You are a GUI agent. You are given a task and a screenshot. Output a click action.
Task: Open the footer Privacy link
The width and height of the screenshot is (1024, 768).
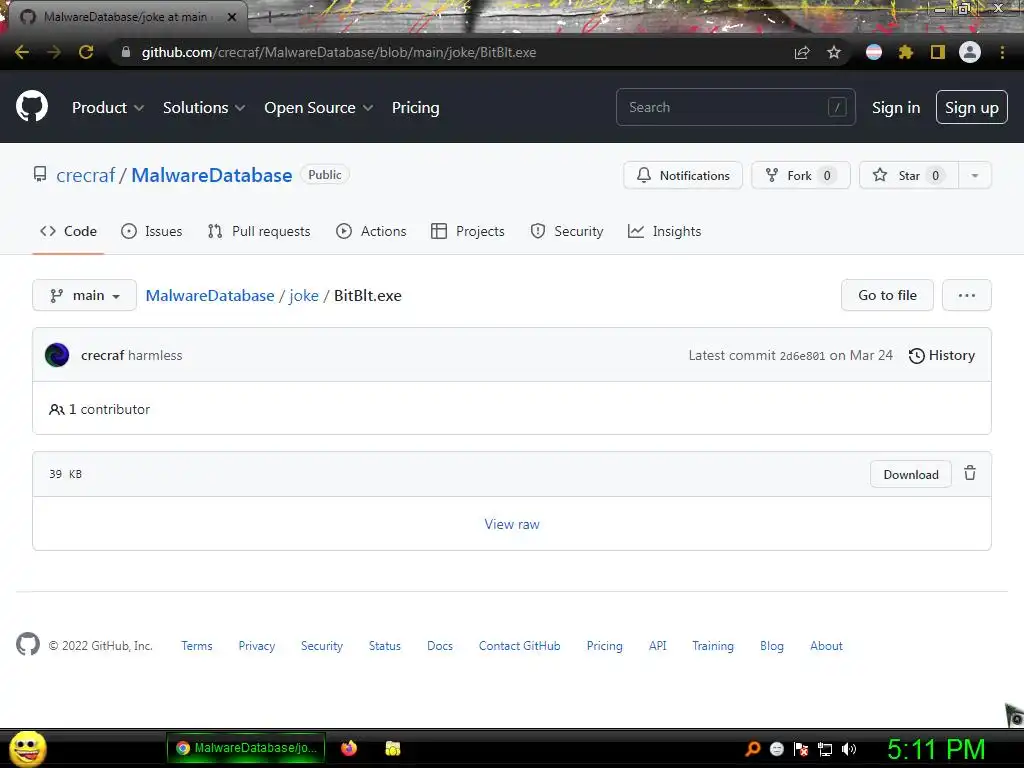tap(257, 645)
